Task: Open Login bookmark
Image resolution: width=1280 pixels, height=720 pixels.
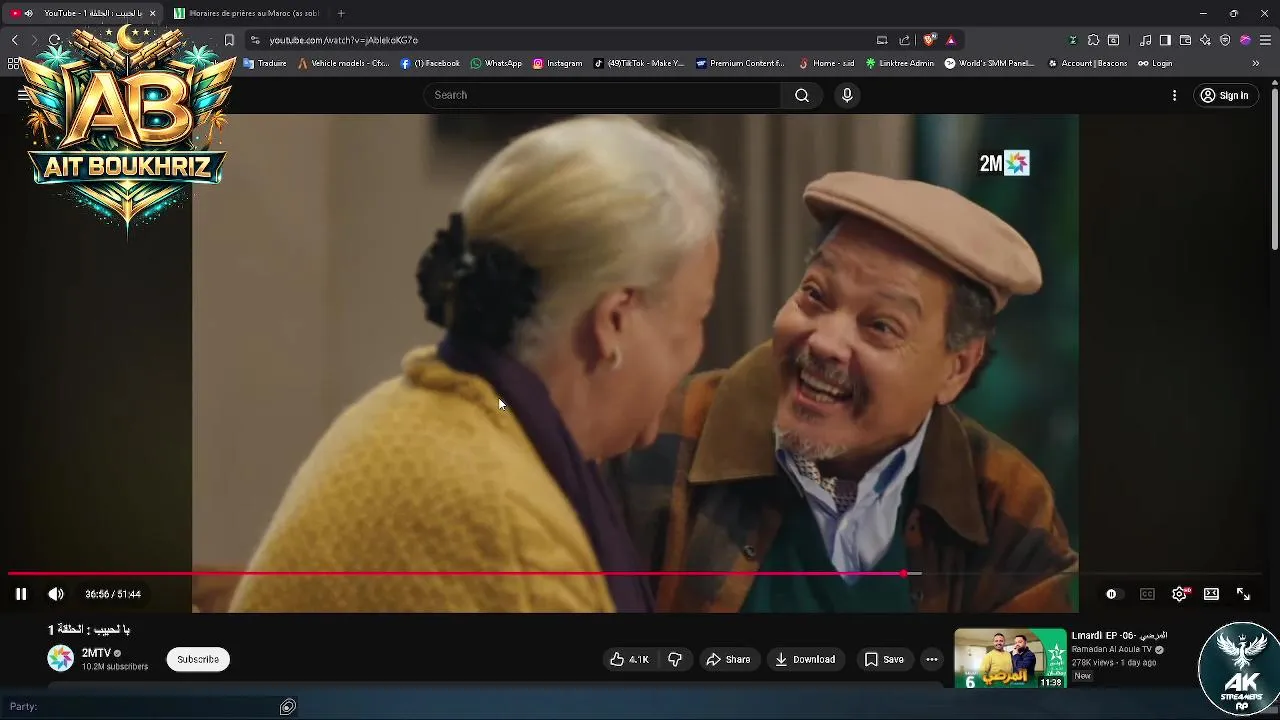Action: coord(1155,63)
